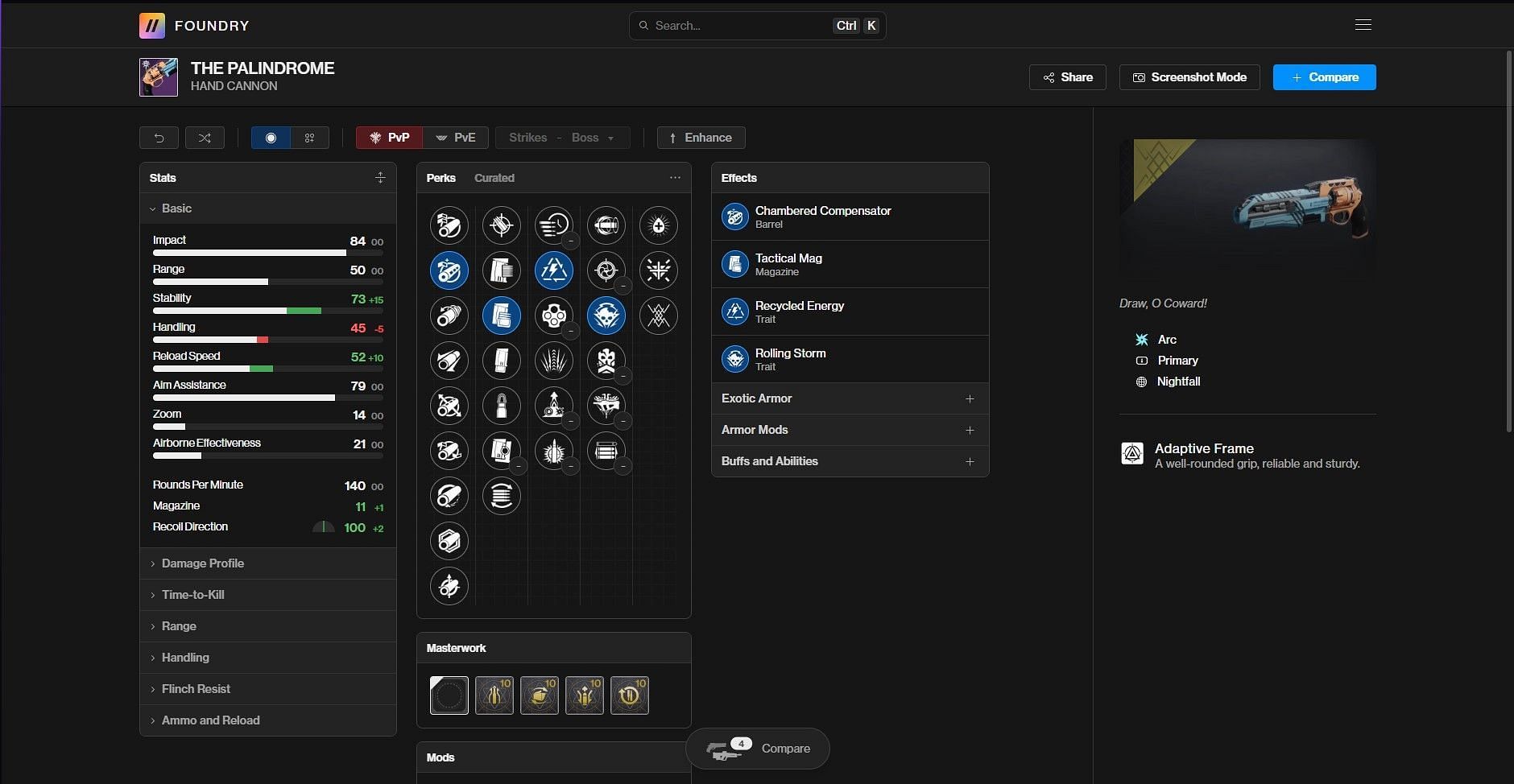
Task: Pick the bullets with clock trait perk
Action: (x=553, y=225)
